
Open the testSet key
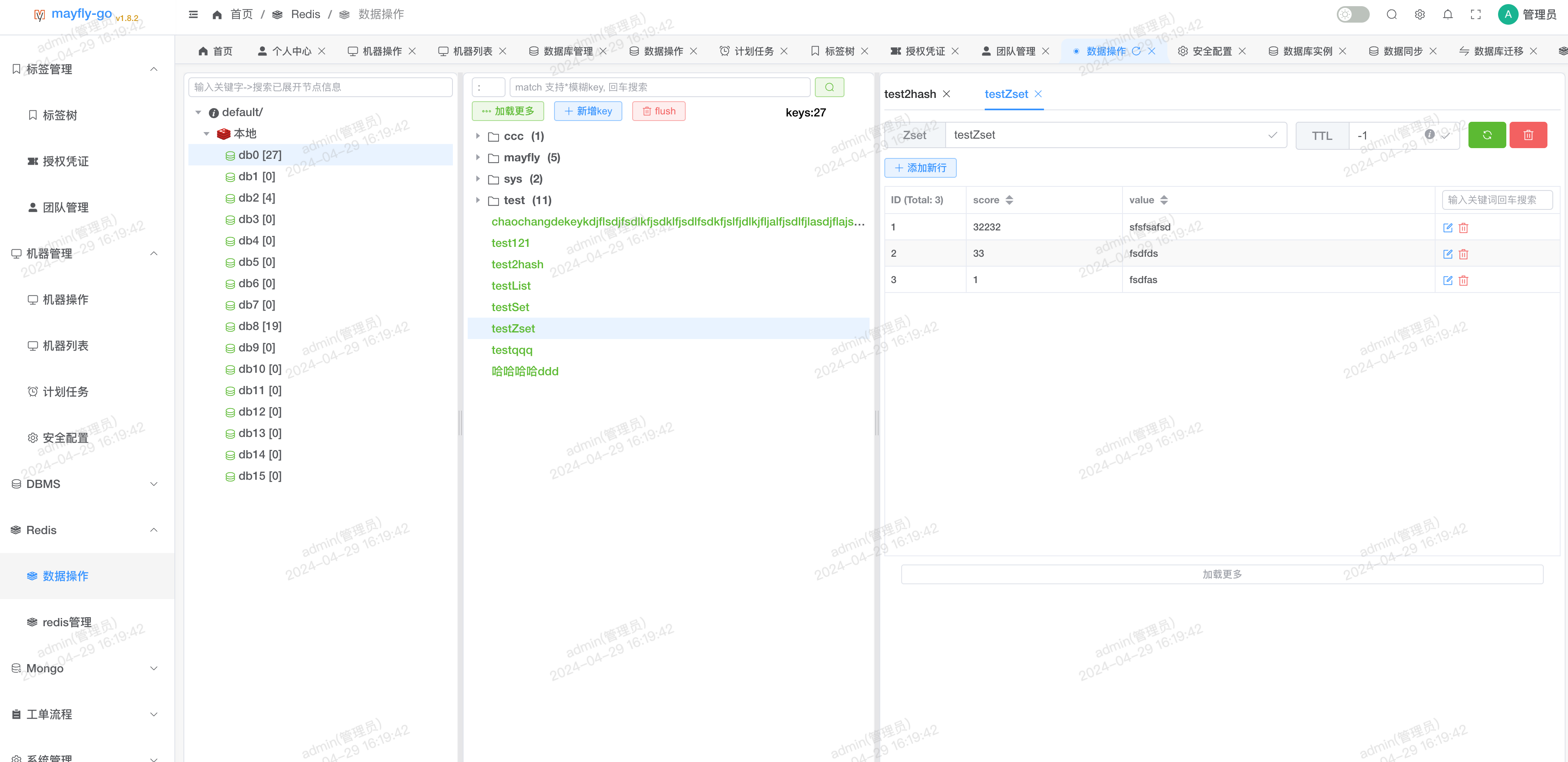pyautogui.click(x=510, y=307)
